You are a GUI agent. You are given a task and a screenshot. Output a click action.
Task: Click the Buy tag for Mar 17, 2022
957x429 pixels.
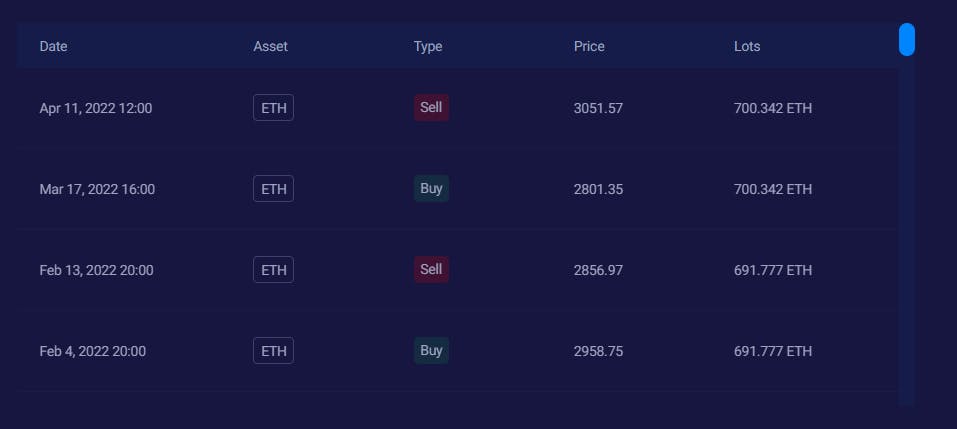pos(431,188)
